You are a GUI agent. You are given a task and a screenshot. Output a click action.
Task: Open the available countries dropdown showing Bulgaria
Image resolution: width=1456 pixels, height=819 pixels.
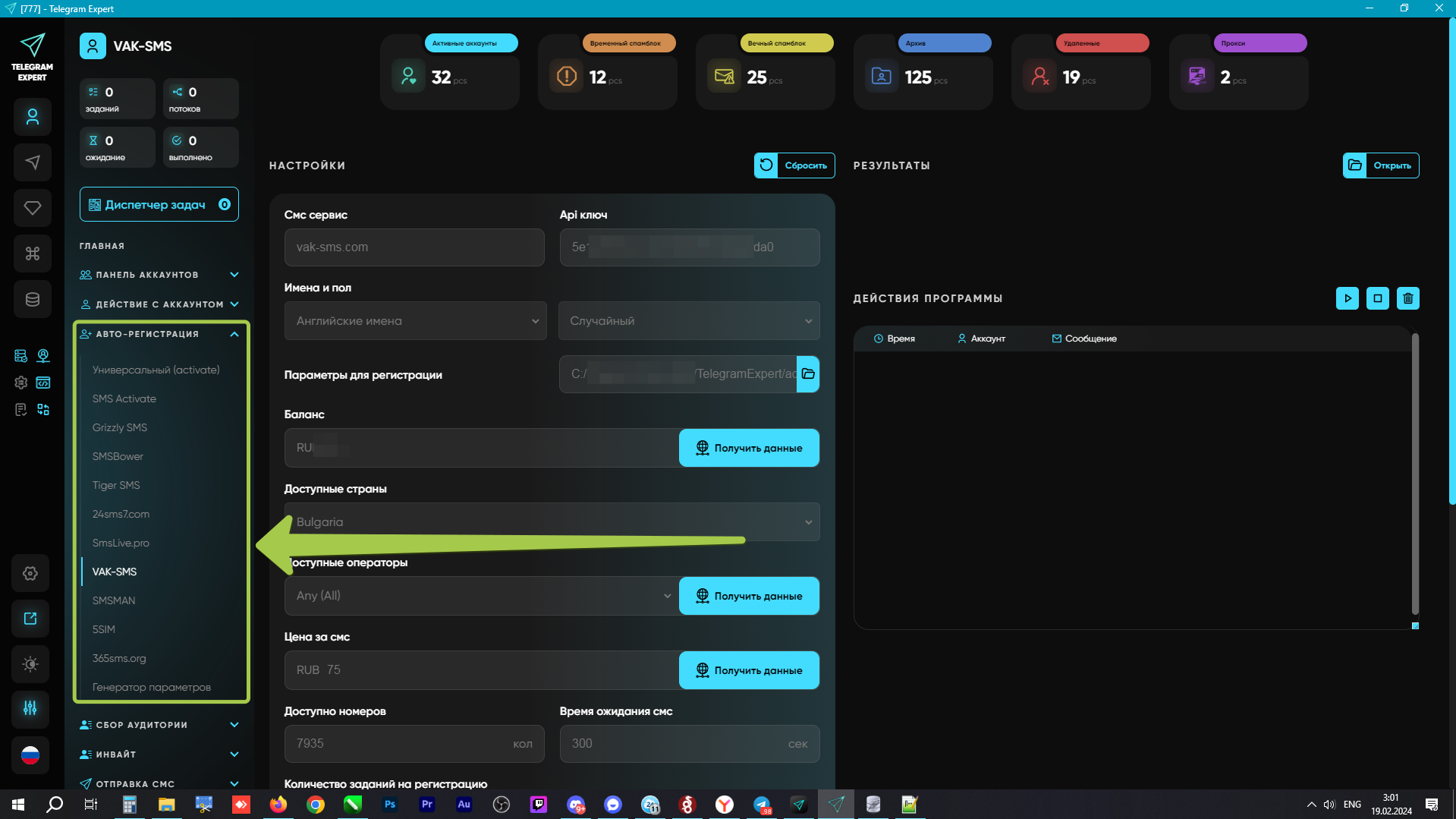[x=552, y=522]
